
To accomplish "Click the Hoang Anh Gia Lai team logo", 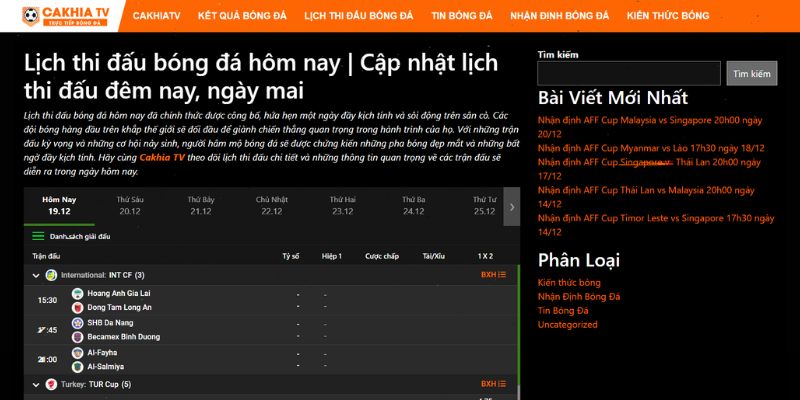I will point(78,293).
